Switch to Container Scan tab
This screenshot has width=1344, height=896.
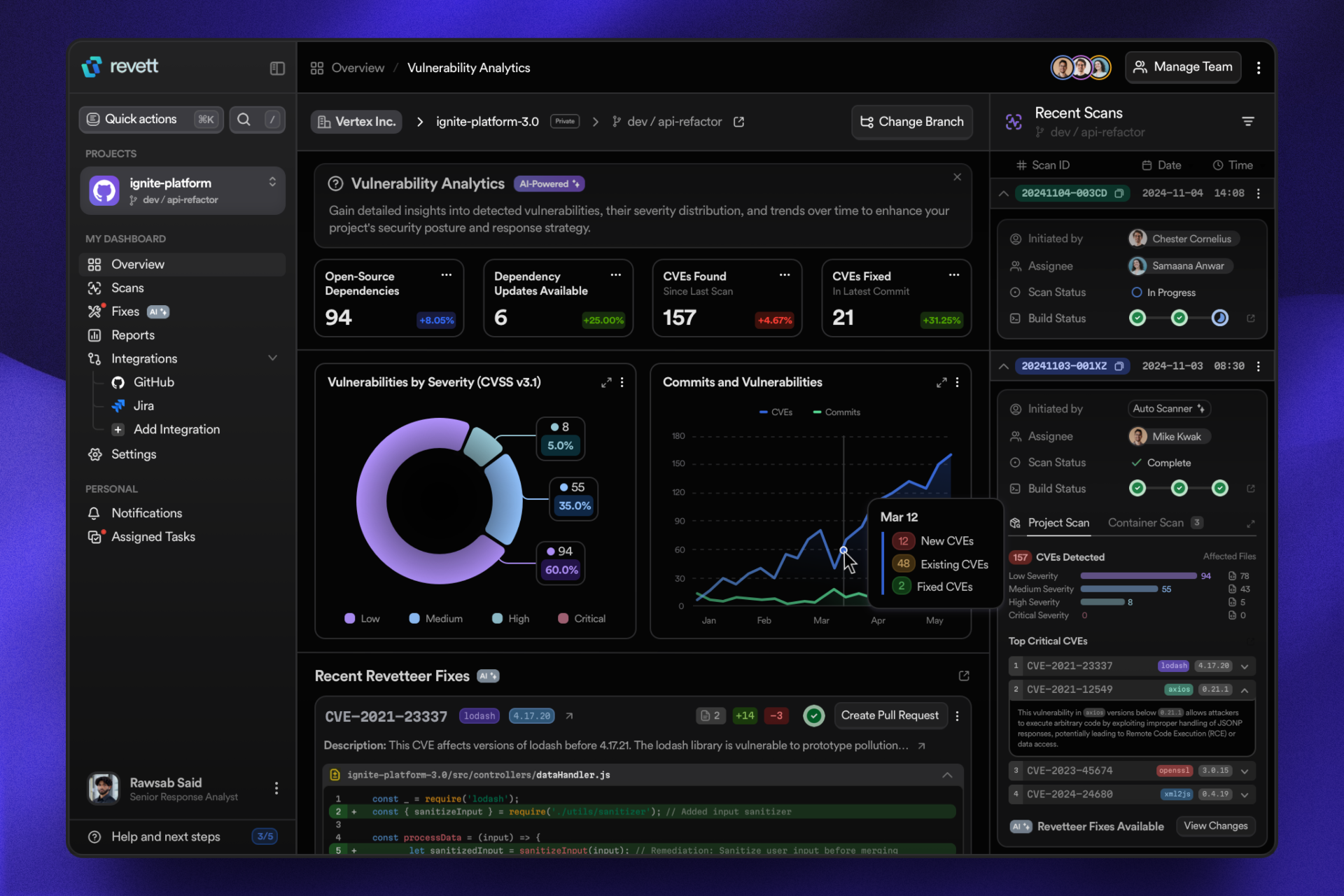[1146, 523]
